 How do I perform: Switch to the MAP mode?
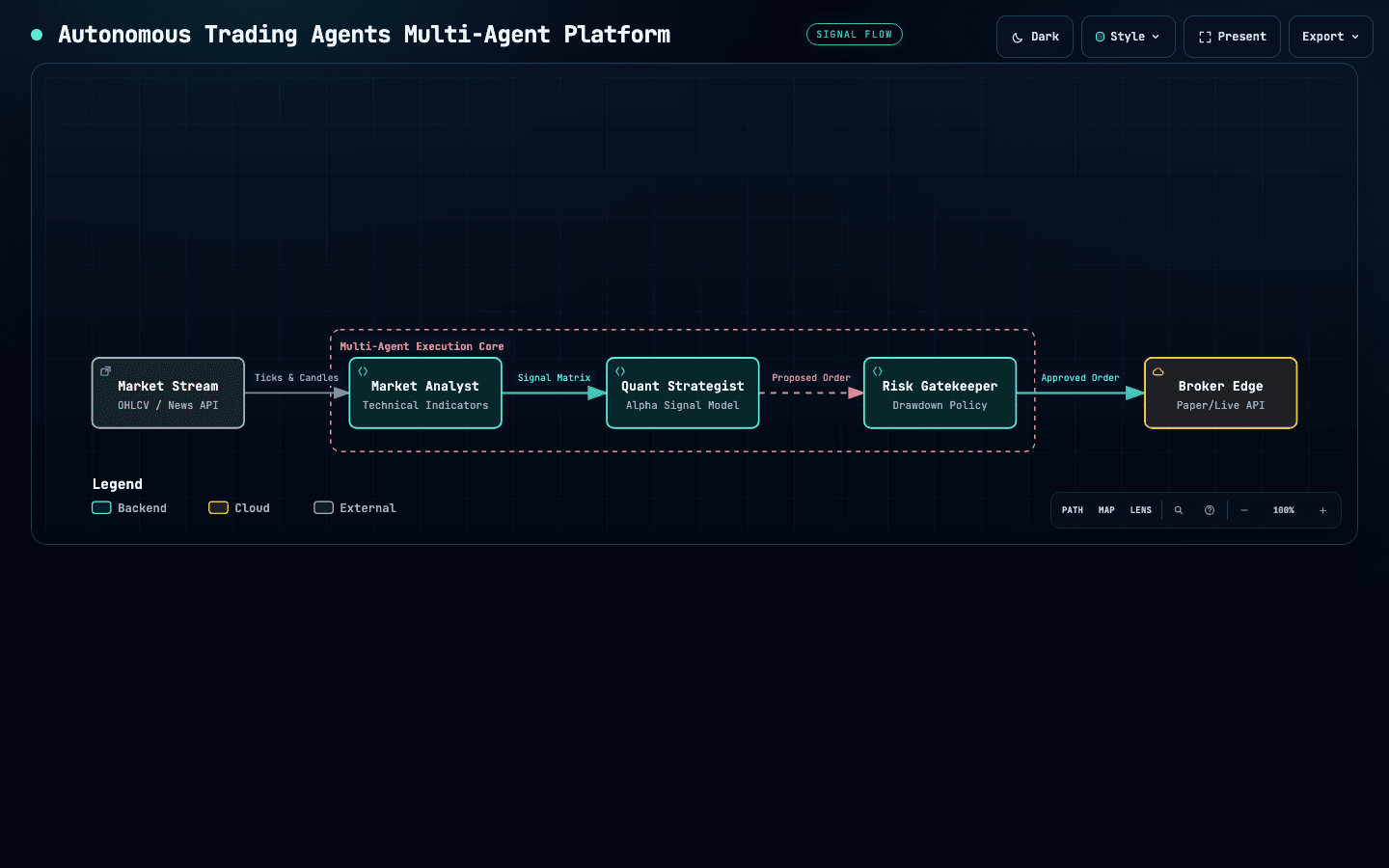click(1106, 510)
